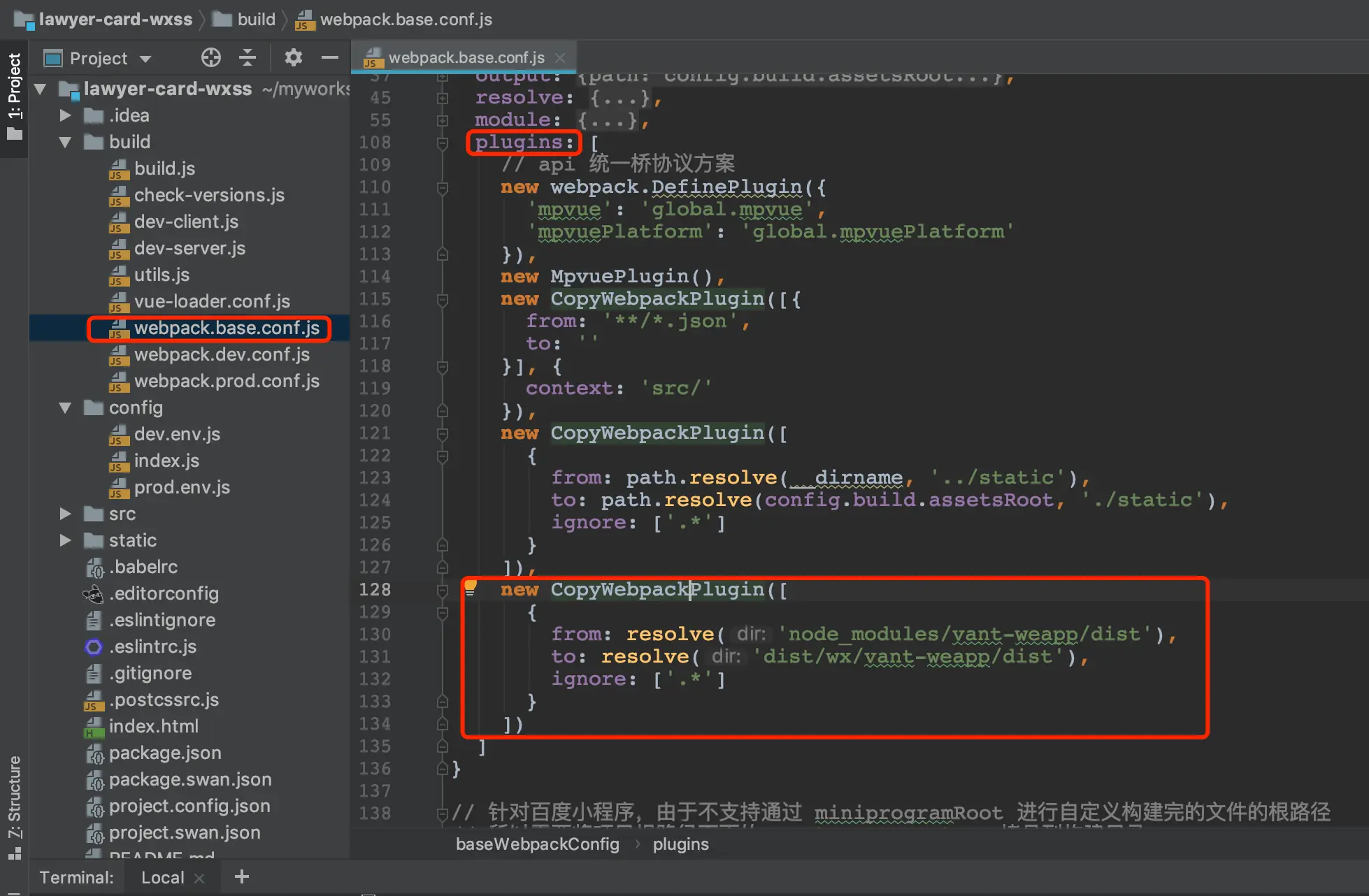Add new Terminal session with plus icon
The height and width of the screenshot is (896, 1369).
tap(242, 876)
